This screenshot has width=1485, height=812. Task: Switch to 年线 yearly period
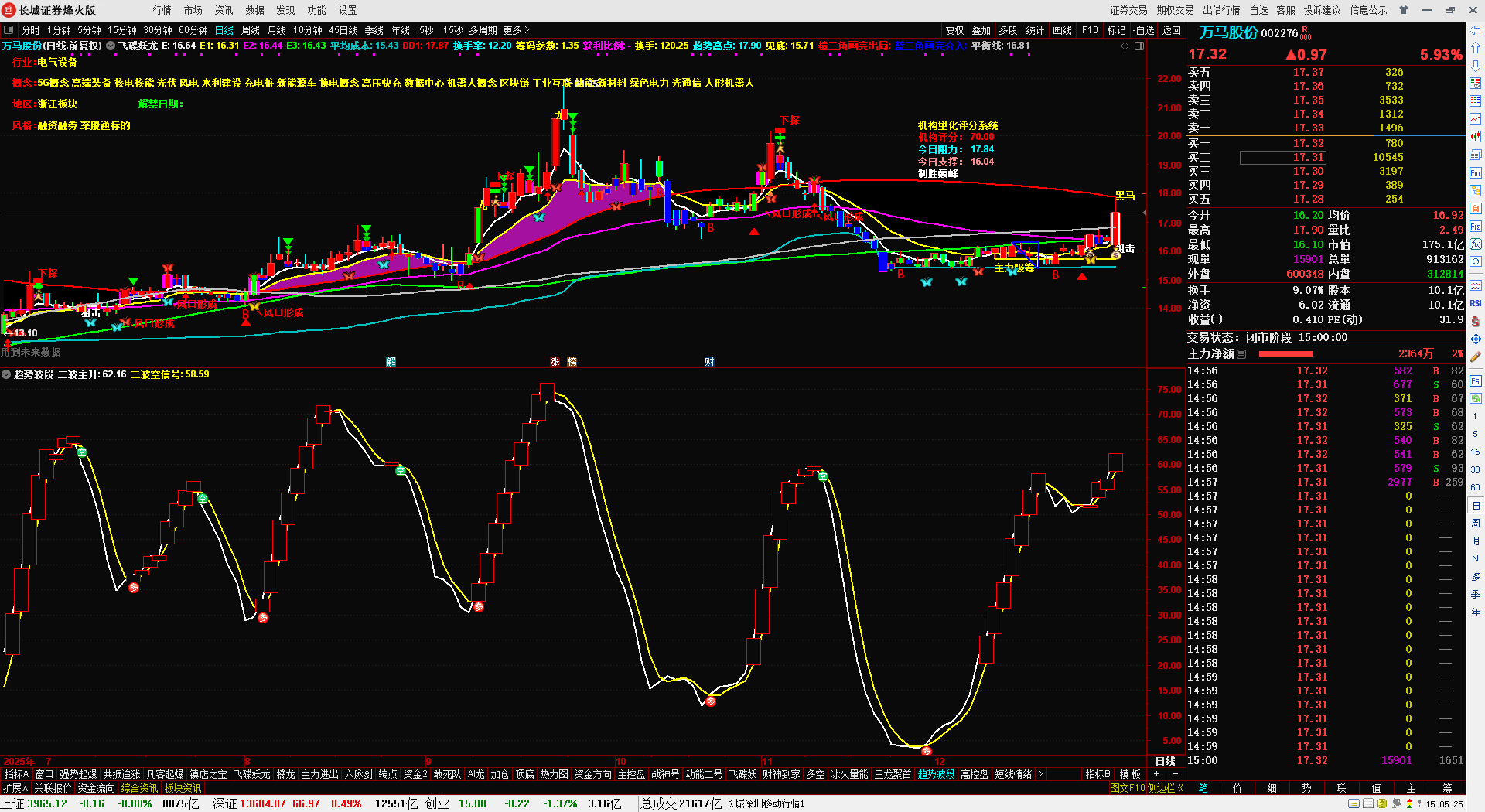click(401, 30)
